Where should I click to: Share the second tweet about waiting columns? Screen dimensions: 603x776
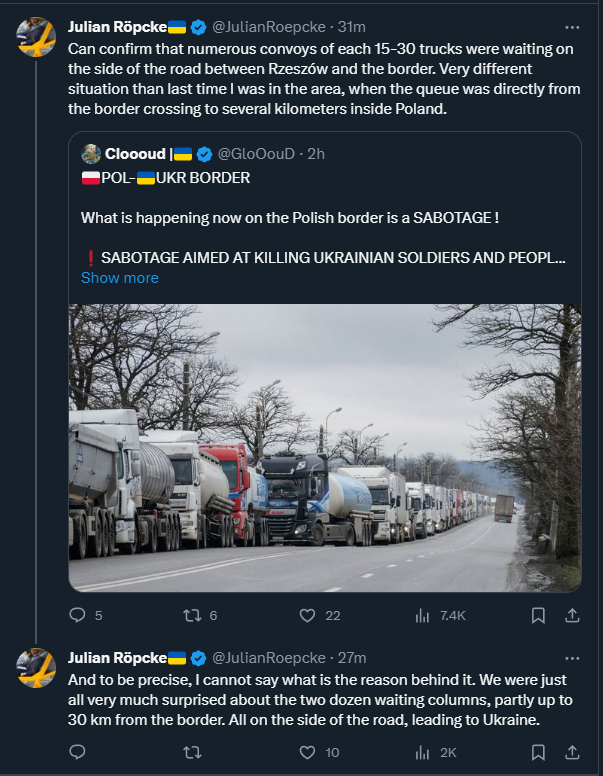[572, 752]
